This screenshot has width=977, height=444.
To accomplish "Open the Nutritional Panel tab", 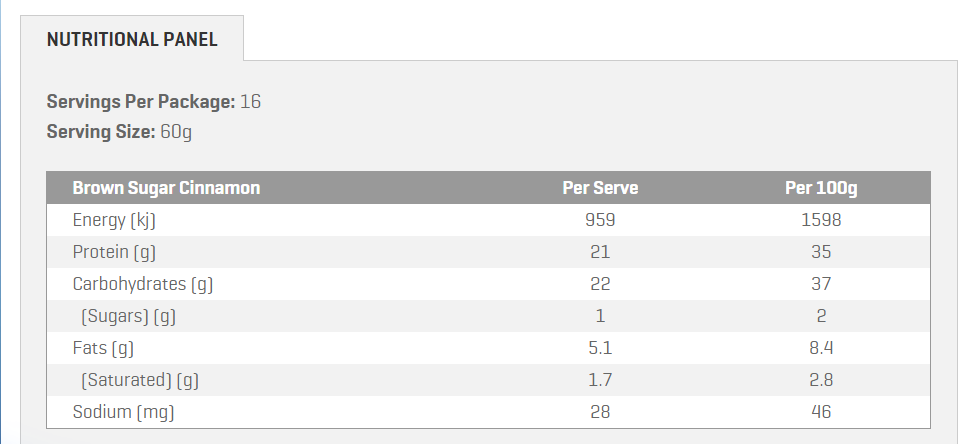I will [132, 40].
